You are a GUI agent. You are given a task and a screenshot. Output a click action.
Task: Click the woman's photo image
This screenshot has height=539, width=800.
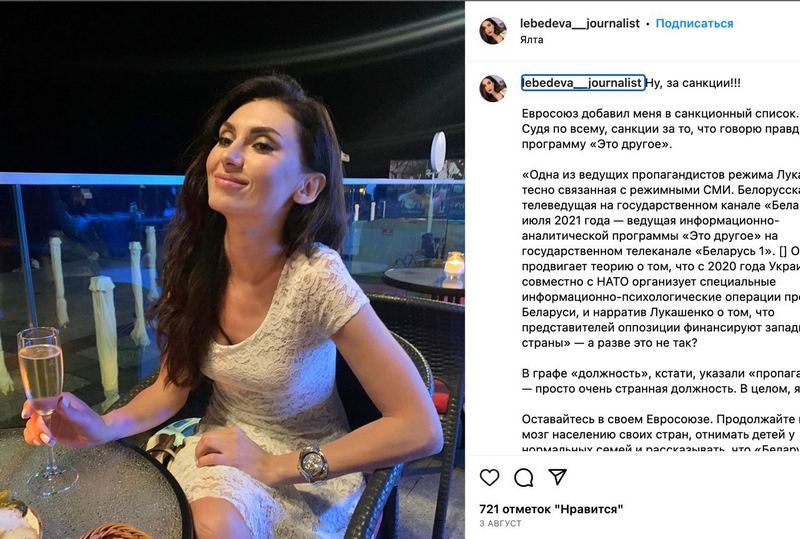(232, 271)
